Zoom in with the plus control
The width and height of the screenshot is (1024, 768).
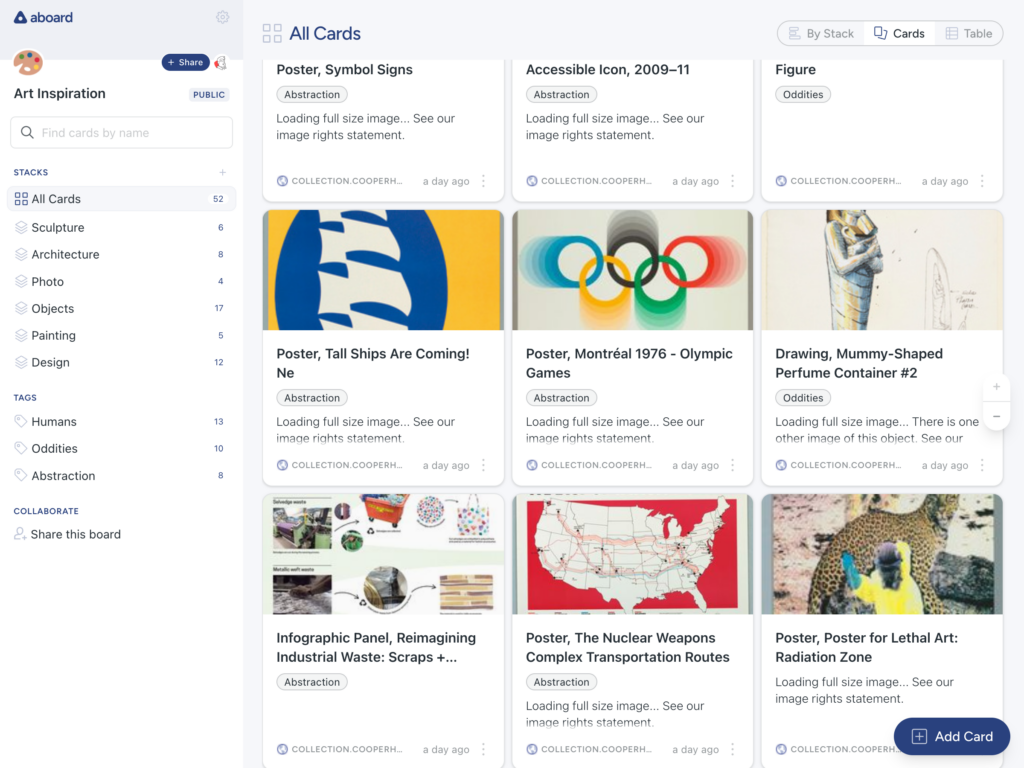pyautogui.click(x=997, y=387)
